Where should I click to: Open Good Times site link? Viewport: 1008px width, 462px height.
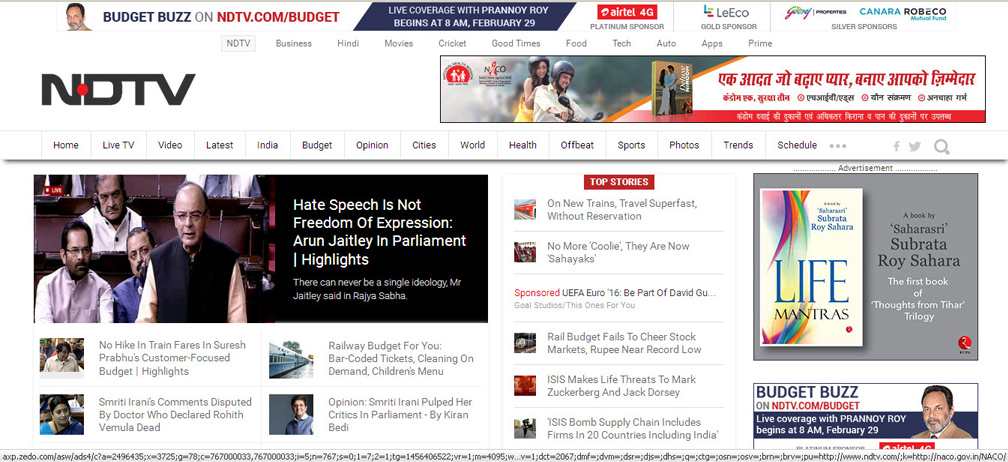516,44
